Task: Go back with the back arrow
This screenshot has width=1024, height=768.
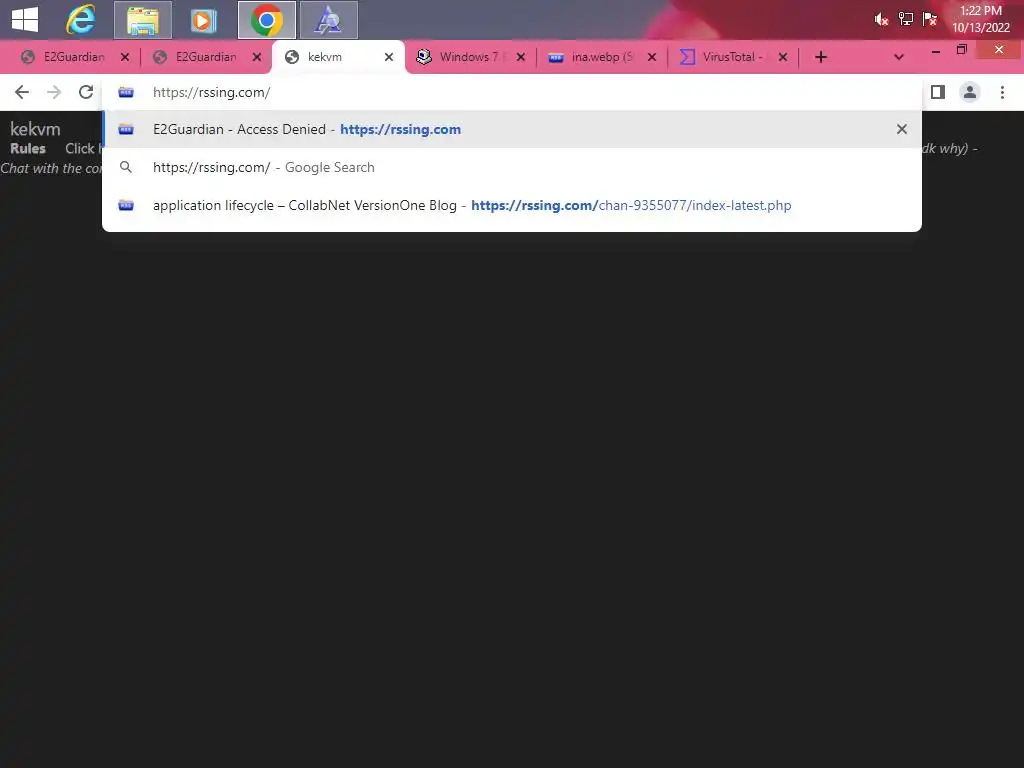Action: coord(22,92)
